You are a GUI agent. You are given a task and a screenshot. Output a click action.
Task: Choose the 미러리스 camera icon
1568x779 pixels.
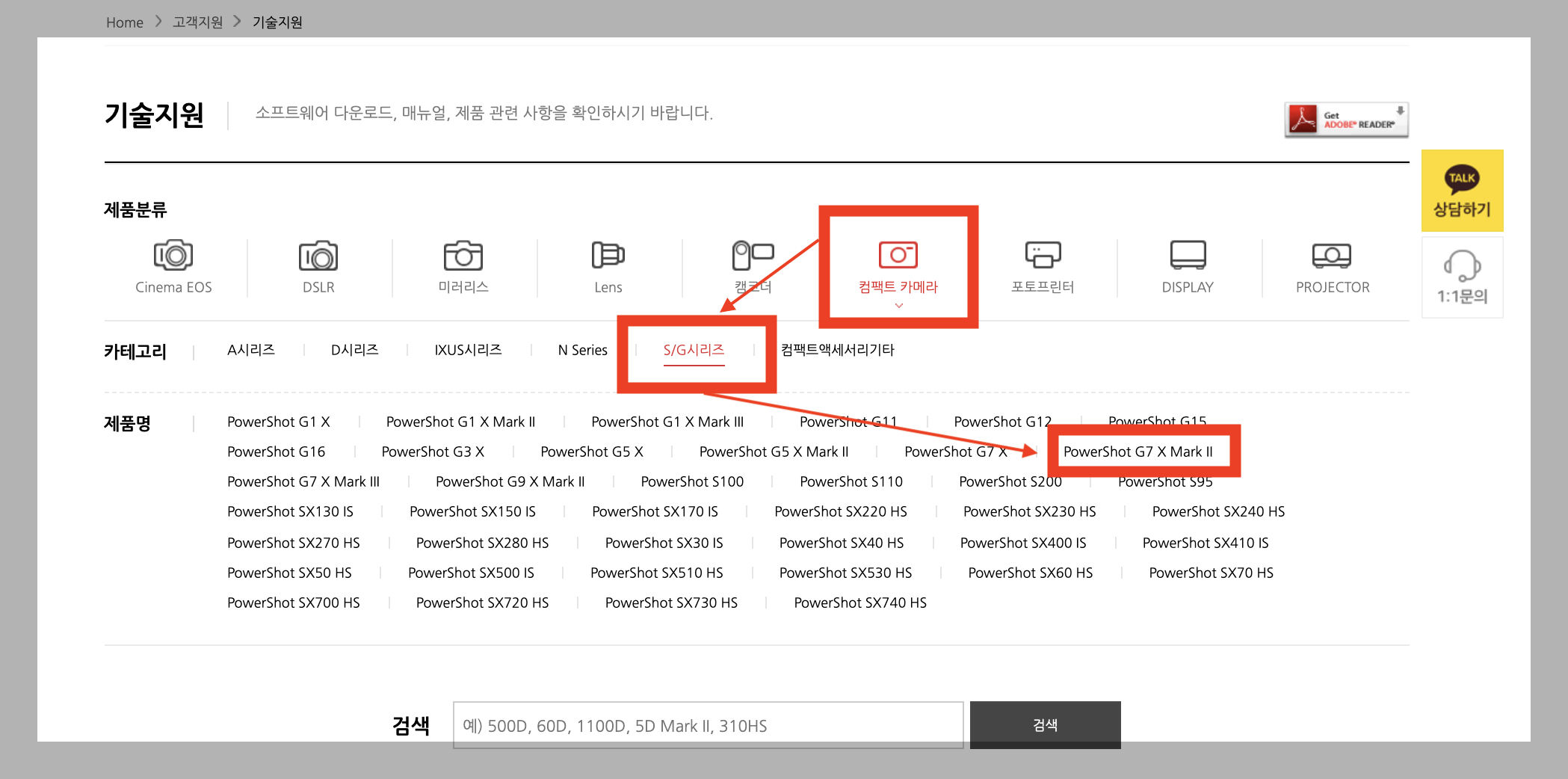tap(463, 255)
